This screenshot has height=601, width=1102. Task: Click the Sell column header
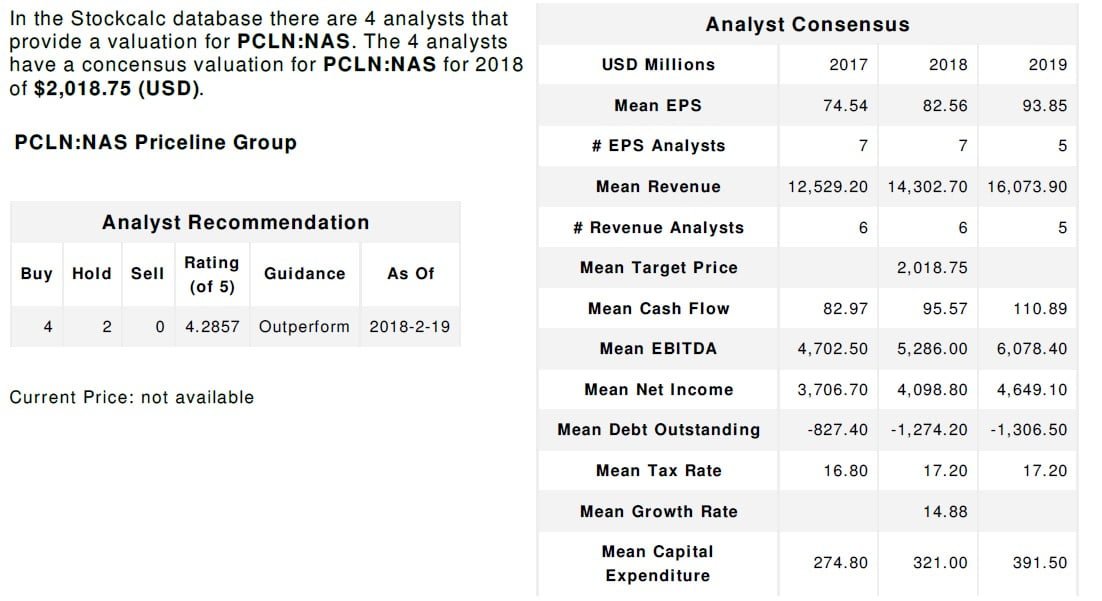[147, 274]
